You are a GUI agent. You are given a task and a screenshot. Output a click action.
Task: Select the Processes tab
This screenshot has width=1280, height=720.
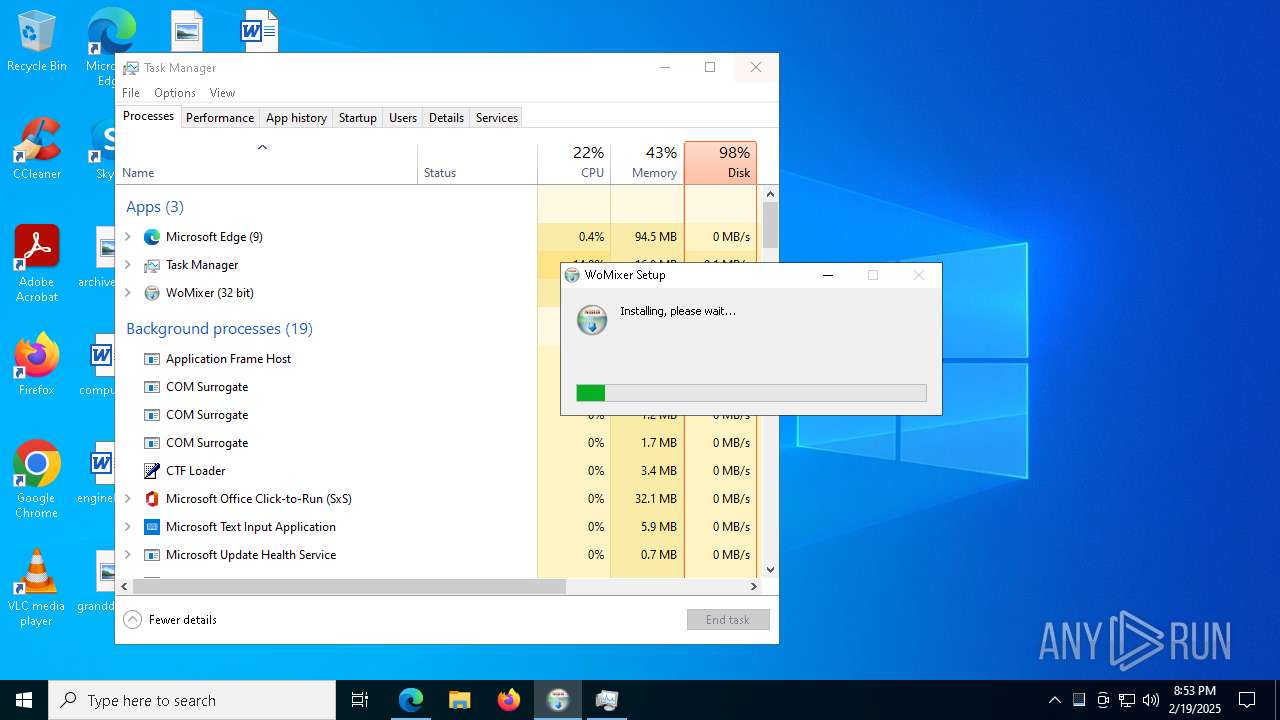pyautogui.click(x=148, y=116)
